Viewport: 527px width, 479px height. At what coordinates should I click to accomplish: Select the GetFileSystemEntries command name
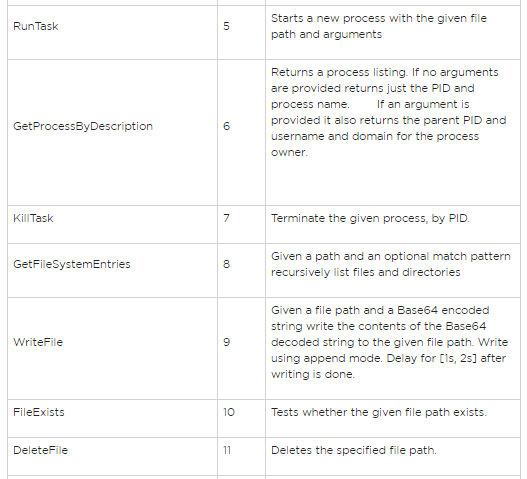click(72, 264)
